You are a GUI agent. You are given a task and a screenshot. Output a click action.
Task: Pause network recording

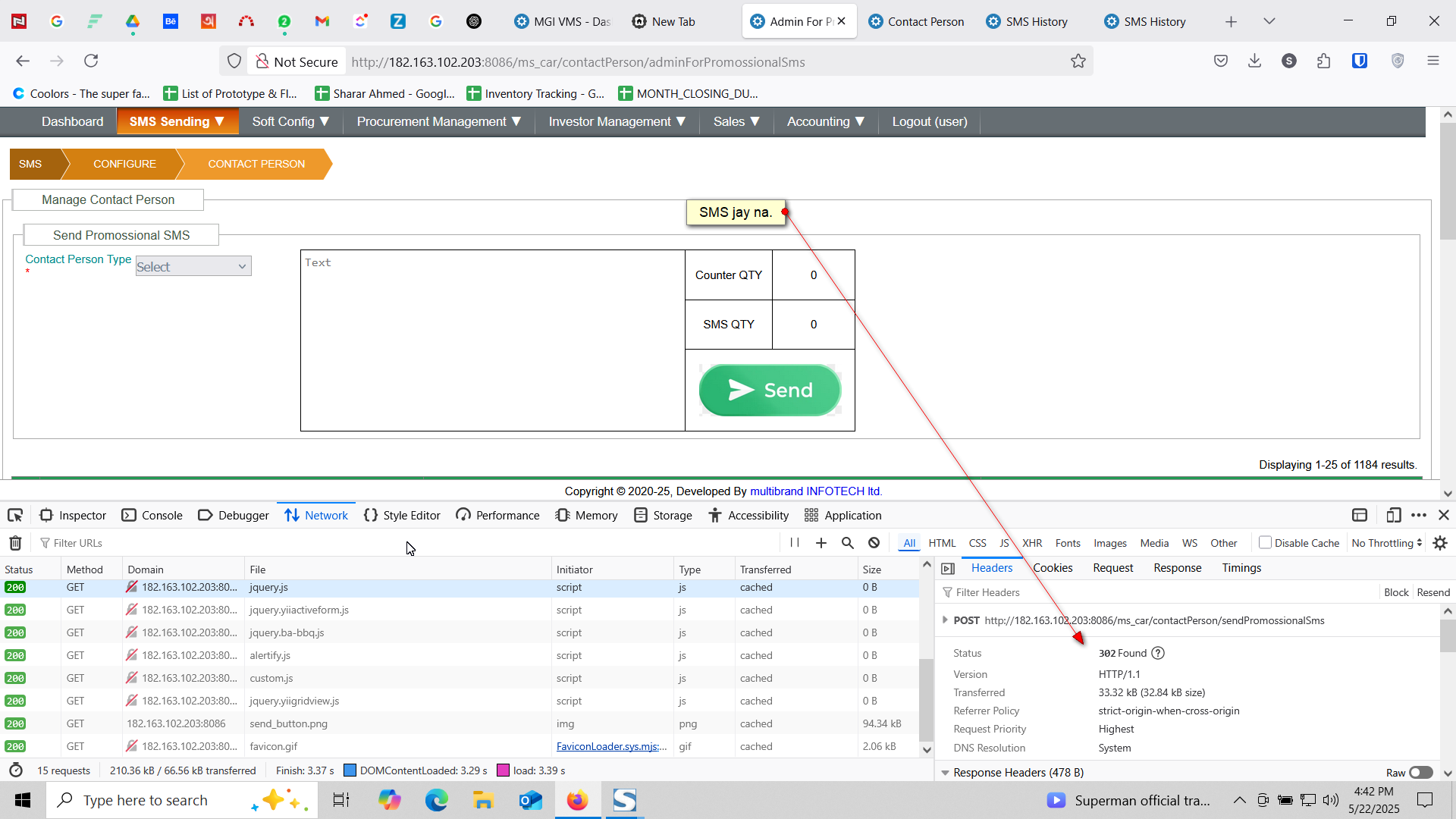795,543
